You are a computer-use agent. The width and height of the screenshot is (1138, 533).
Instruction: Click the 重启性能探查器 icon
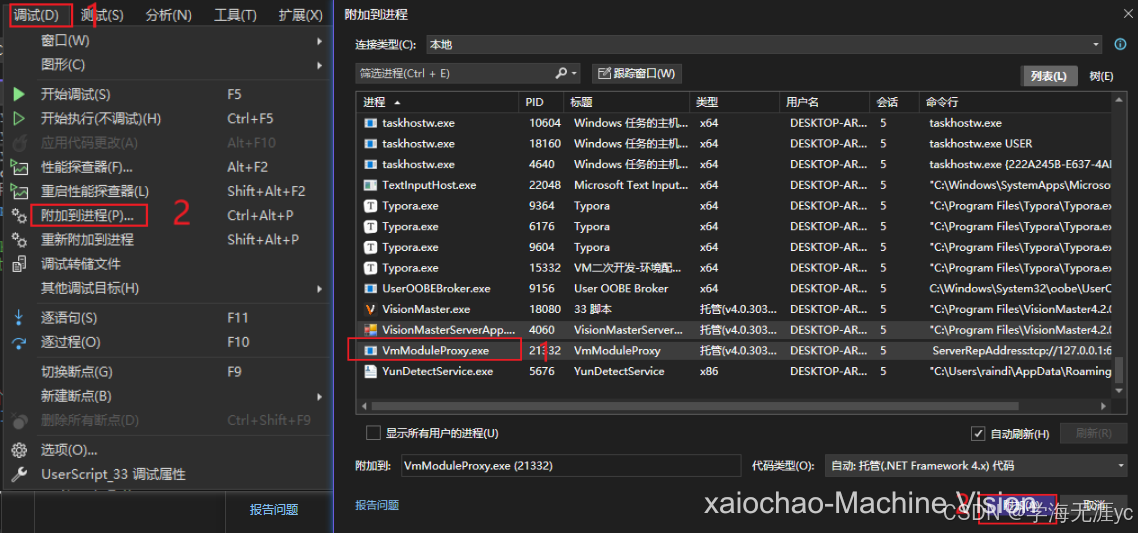[19, 192]
